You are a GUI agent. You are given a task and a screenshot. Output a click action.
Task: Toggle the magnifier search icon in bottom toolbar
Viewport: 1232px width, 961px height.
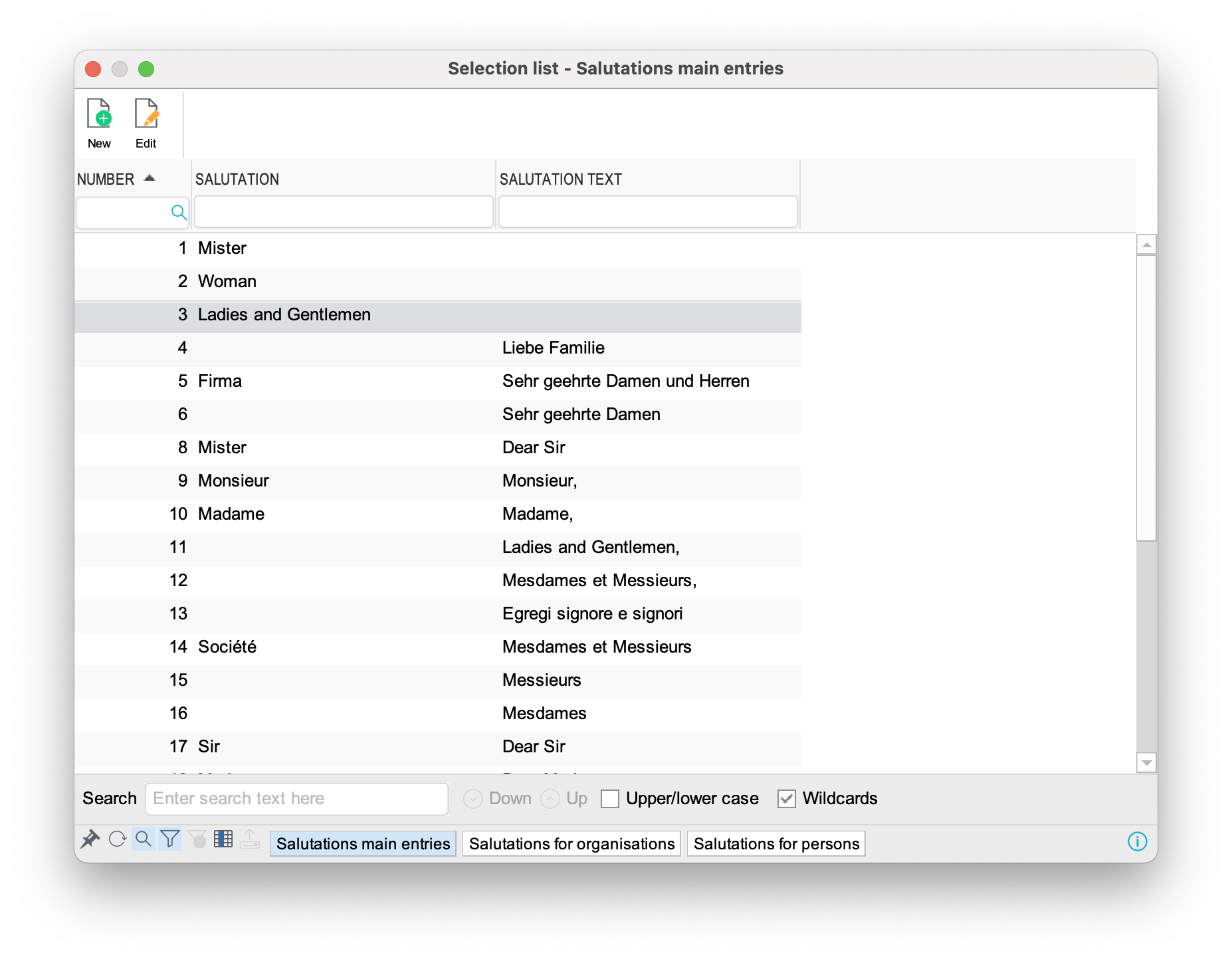(x=144, y=839)
